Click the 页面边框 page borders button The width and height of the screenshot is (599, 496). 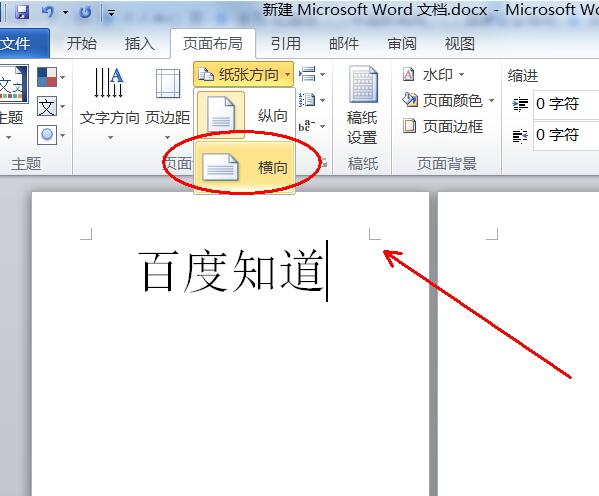coord(442,126)
